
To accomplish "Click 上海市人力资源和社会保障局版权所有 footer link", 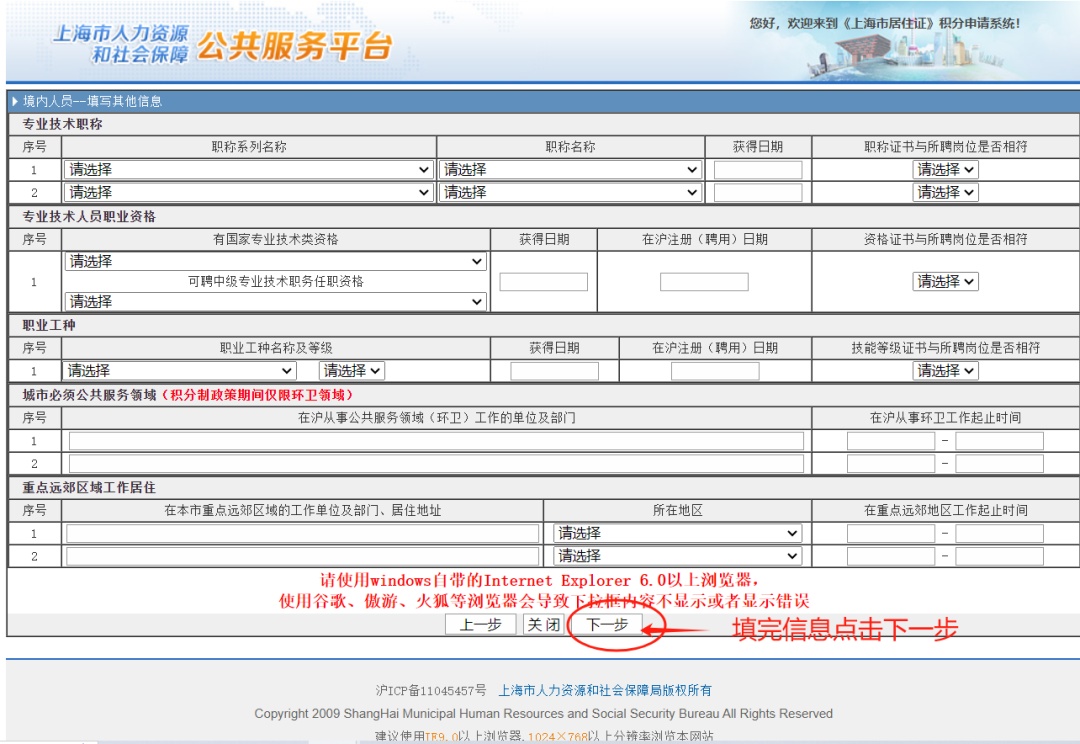I will (x=605, y=690).
